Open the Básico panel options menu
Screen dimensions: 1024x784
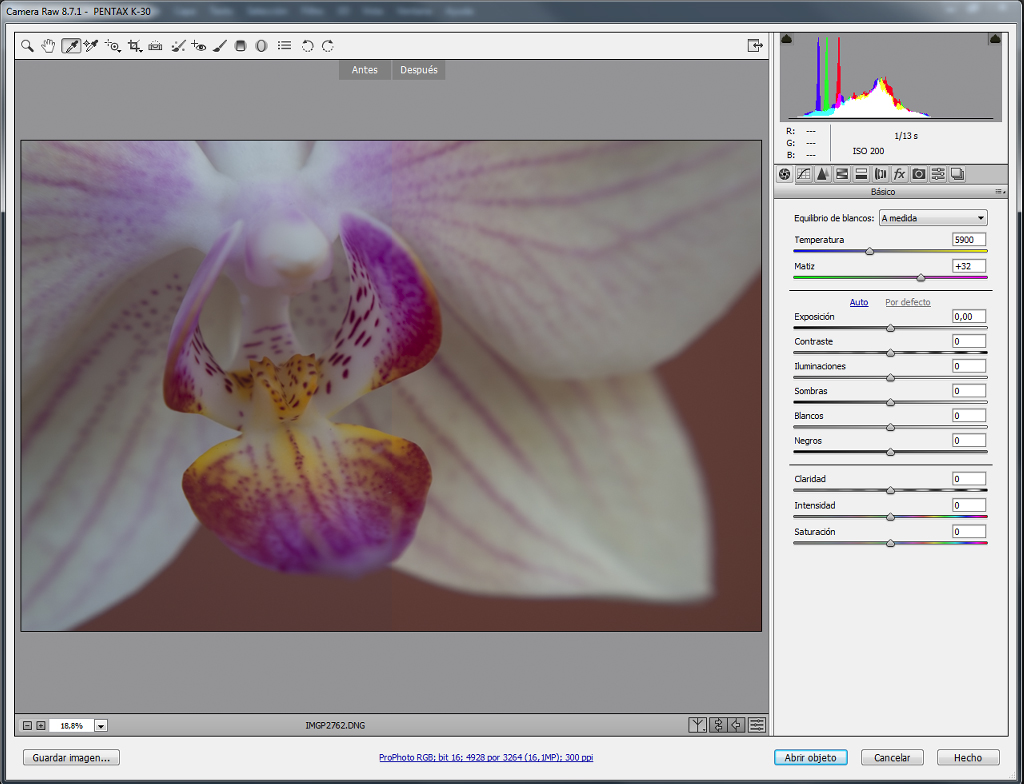click(x=999, y=191)
